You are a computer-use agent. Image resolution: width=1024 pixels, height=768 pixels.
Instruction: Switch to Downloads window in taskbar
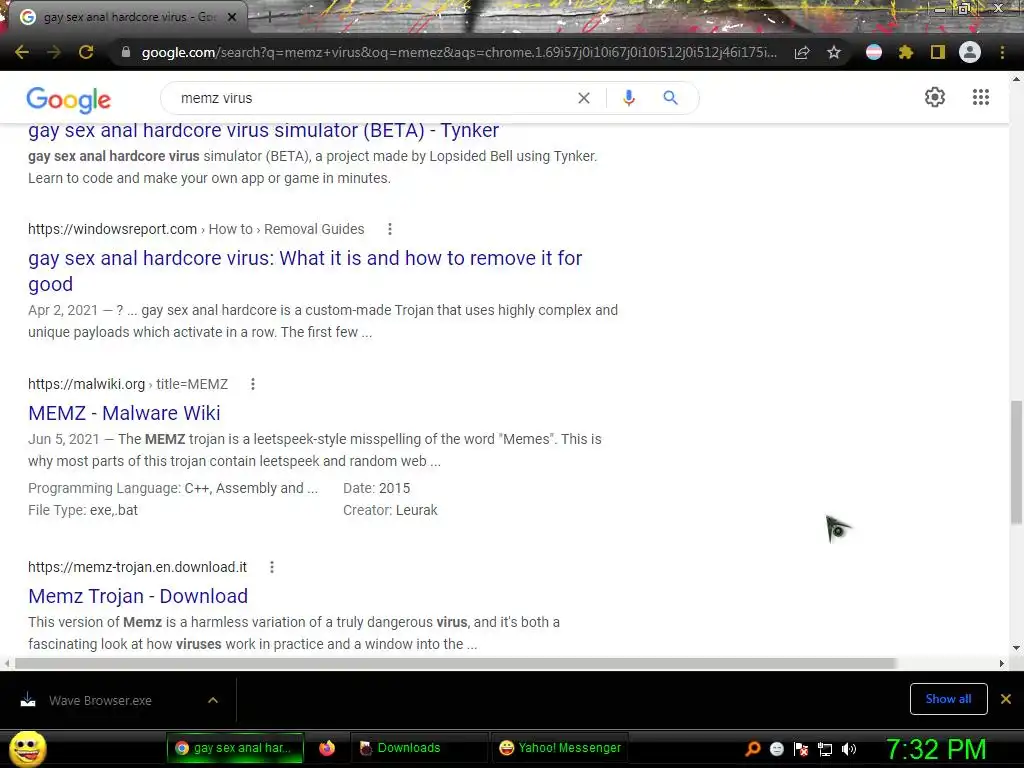coord(419,748)
